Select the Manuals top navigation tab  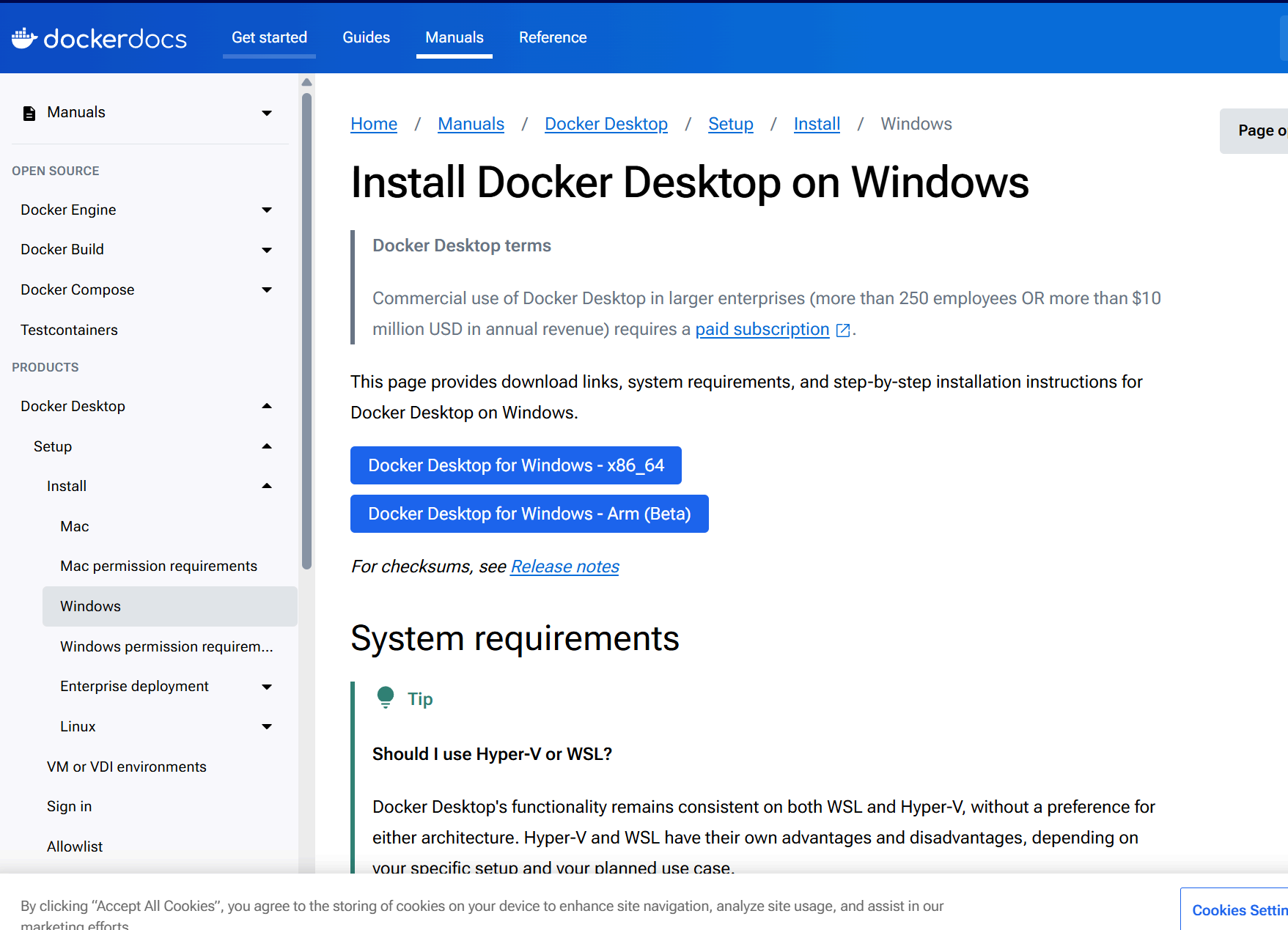coord(455,37)
